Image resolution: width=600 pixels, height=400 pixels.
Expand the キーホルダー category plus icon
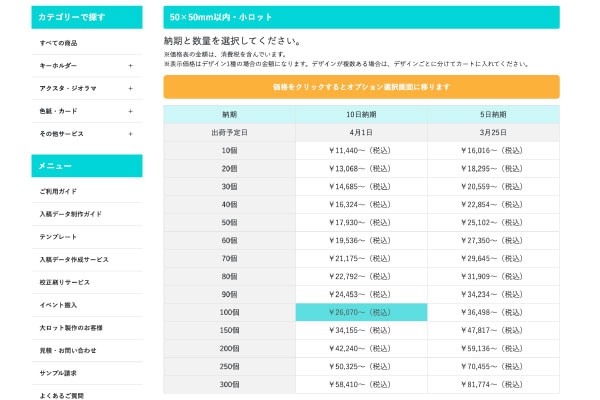130,66
